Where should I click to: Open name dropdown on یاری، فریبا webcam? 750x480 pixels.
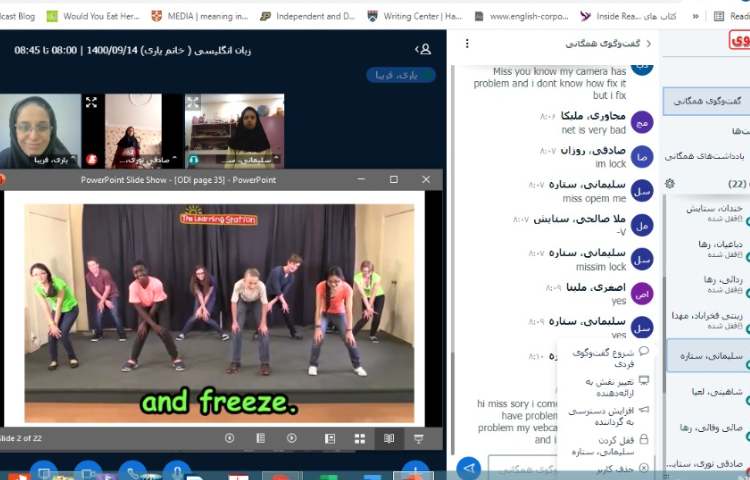[x=54, y=160]
